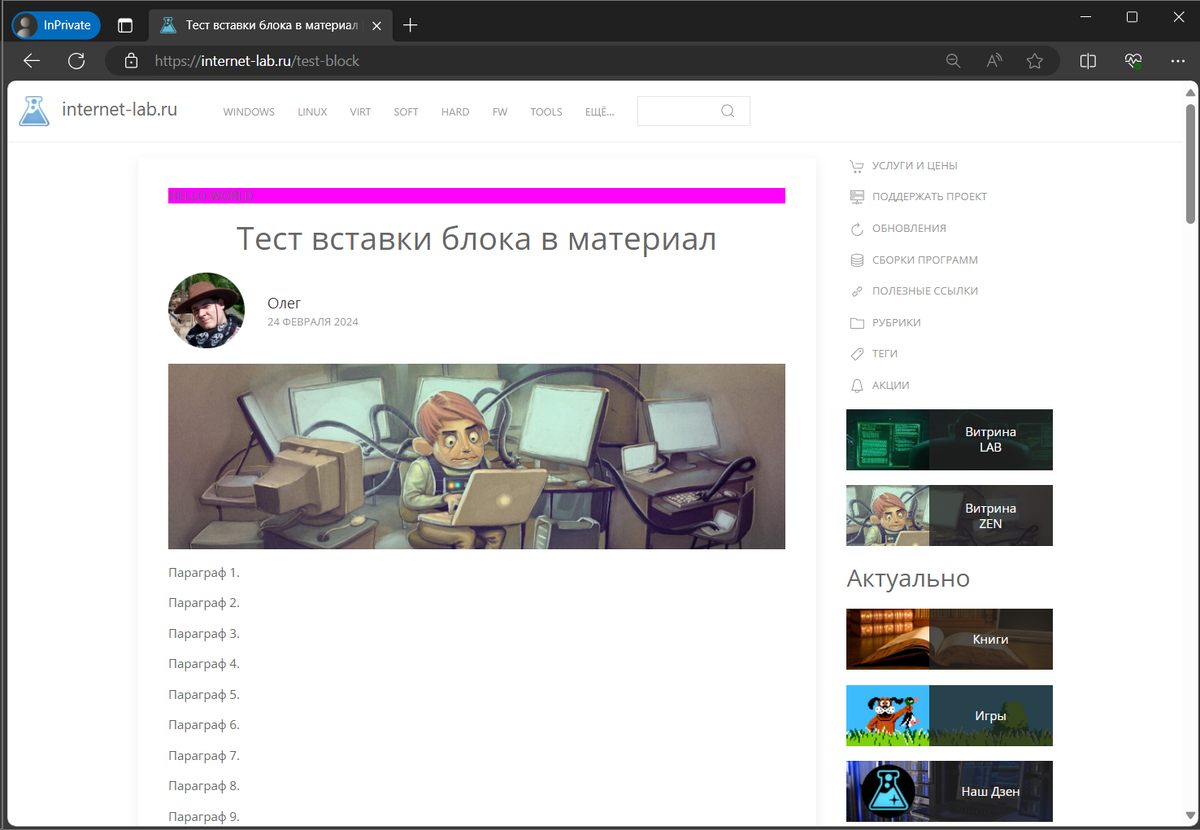Open the SOFT menu item

[406, 112]
